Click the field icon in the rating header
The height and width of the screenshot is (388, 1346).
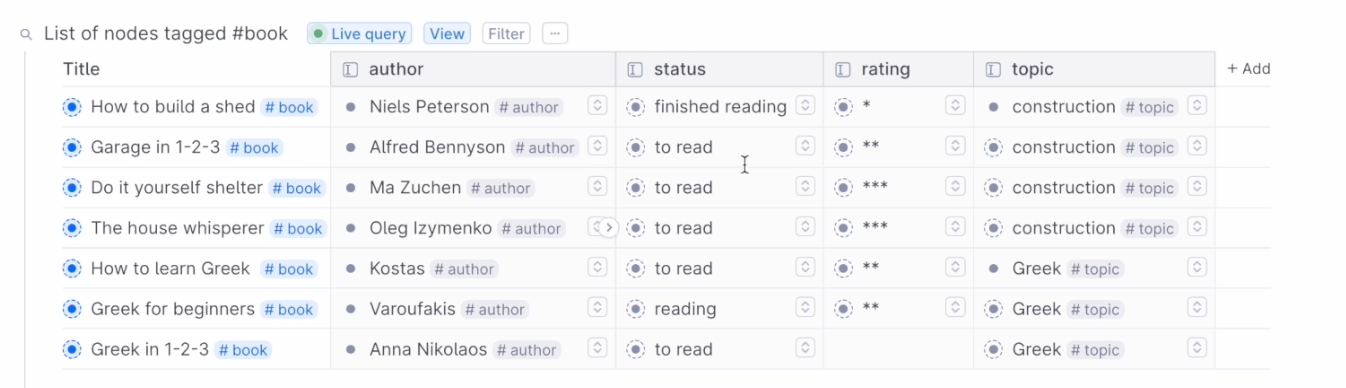pos(843,69)
